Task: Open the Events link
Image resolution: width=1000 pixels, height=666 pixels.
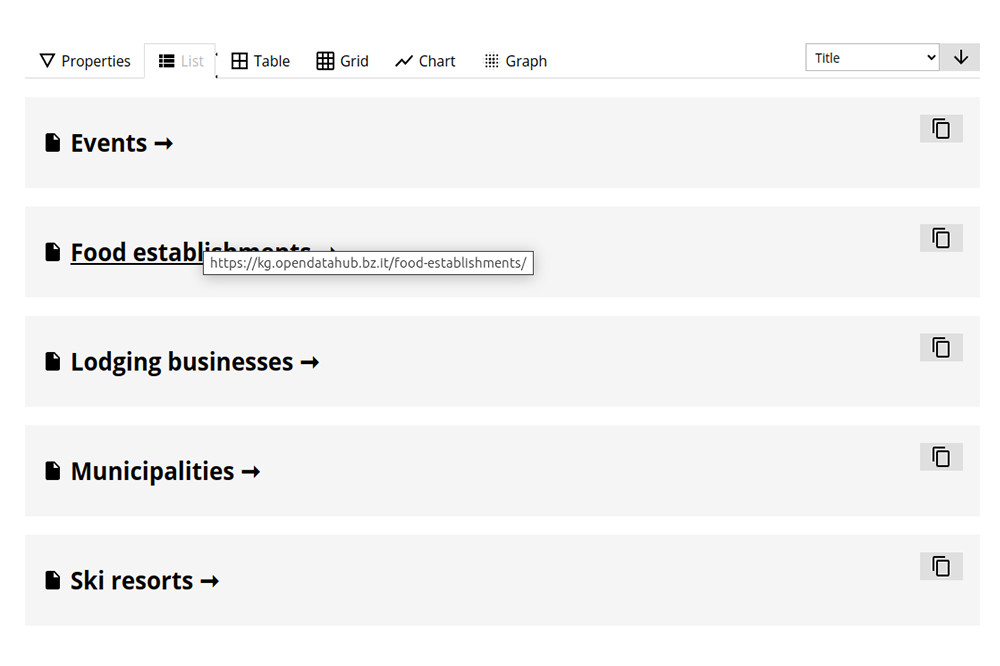Action: pyautogui.click(x=122, y=144)
